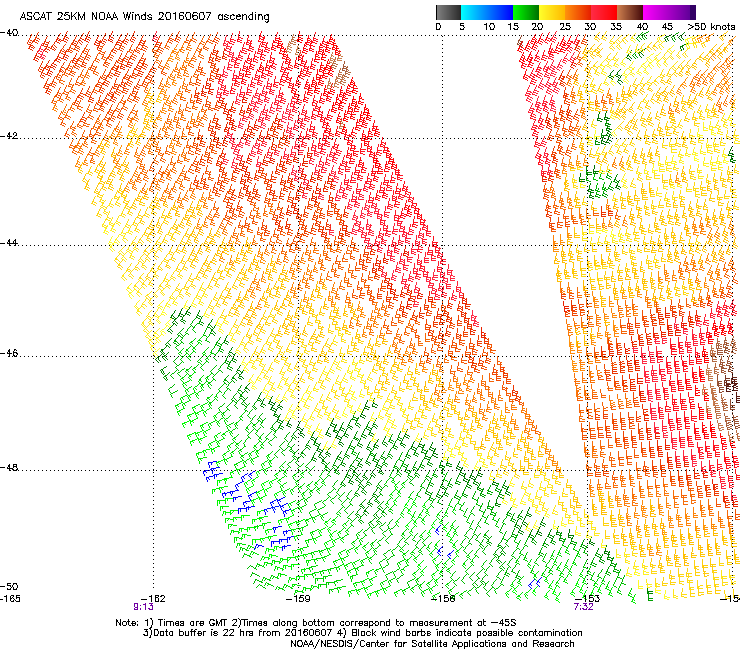Click the purple '7:32' swath time label
The height and width of the screenshot is (650, 740).
[x=583, y=607]
